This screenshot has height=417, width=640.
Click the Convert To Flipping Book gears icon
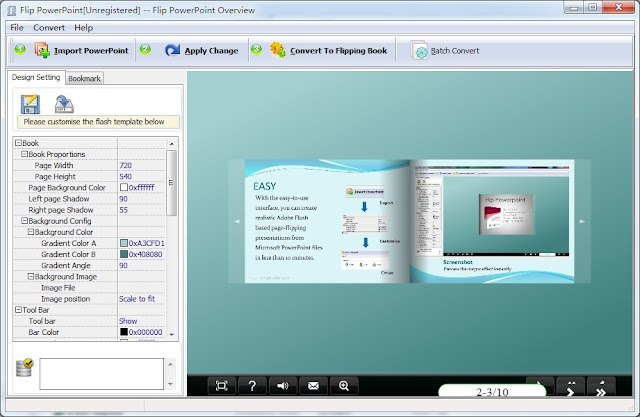[x=278, y=50]
